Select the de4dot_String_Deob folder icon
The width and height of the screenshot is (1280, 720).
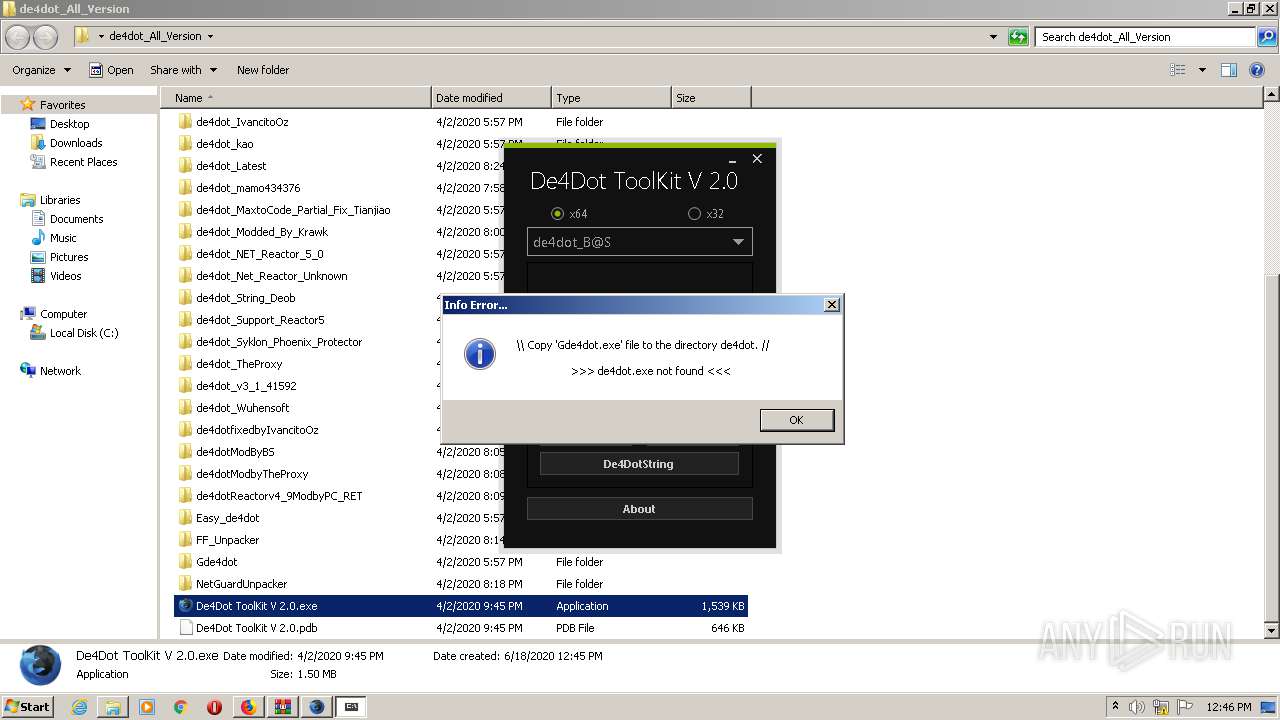pyautogui.click(x=185, y=298)
